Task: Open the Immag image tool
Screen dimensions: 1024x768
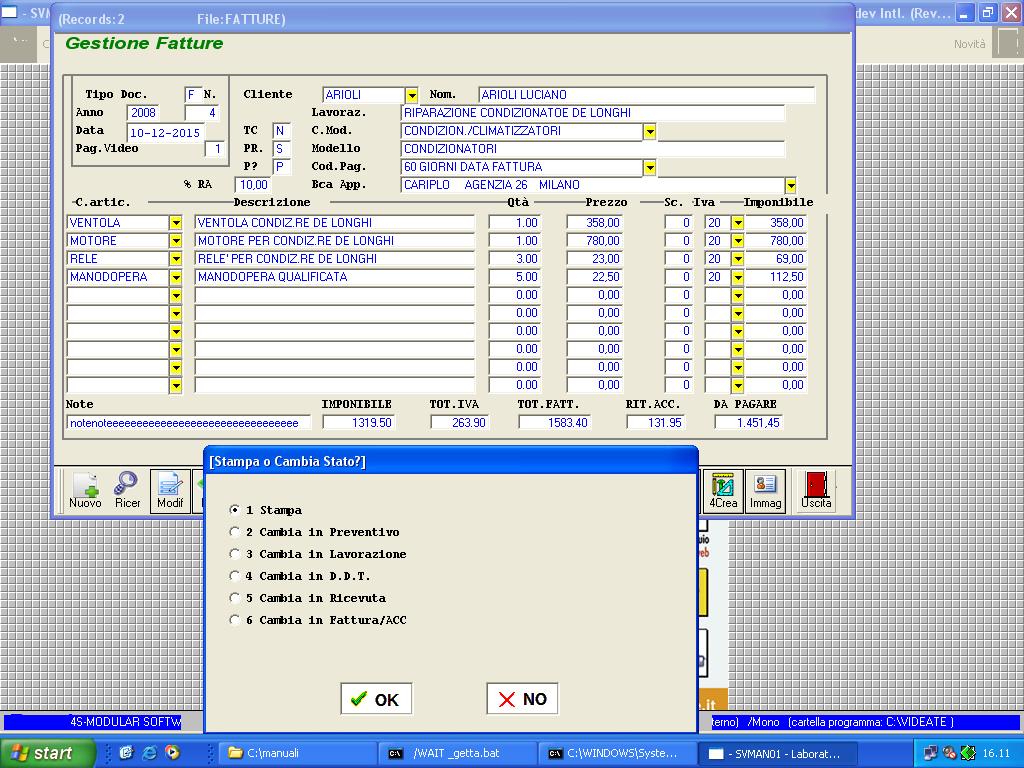Action: [x=765, y=490]
